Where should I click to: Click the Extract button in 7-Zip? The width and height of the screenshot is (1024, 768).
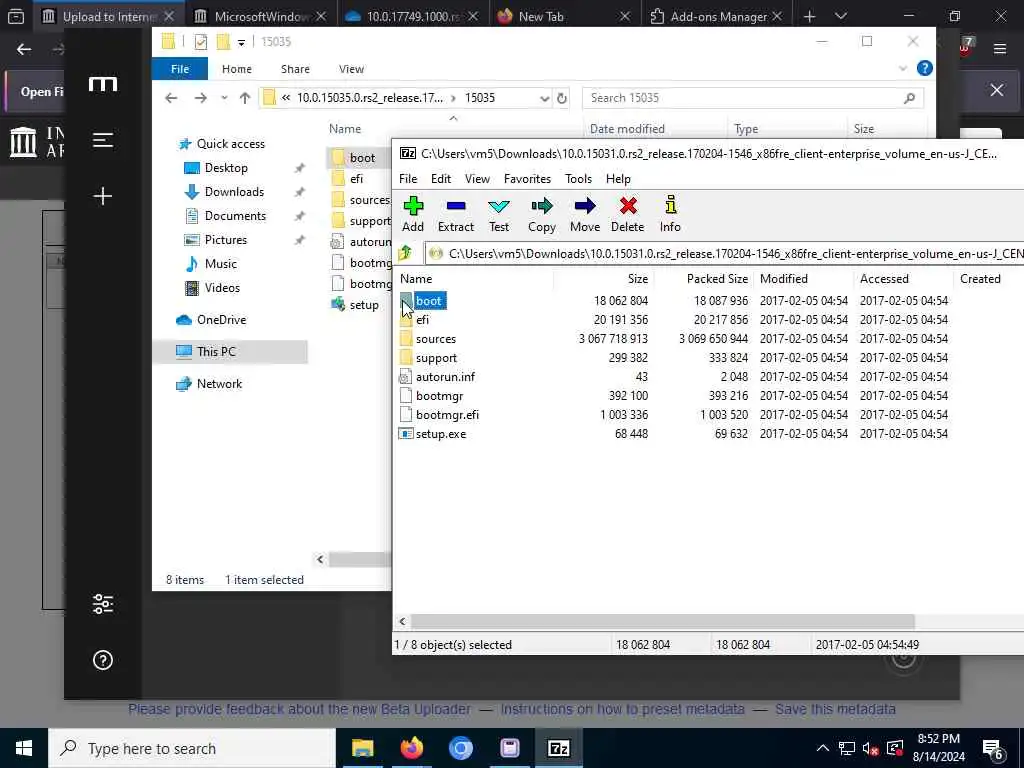(456, 214)
